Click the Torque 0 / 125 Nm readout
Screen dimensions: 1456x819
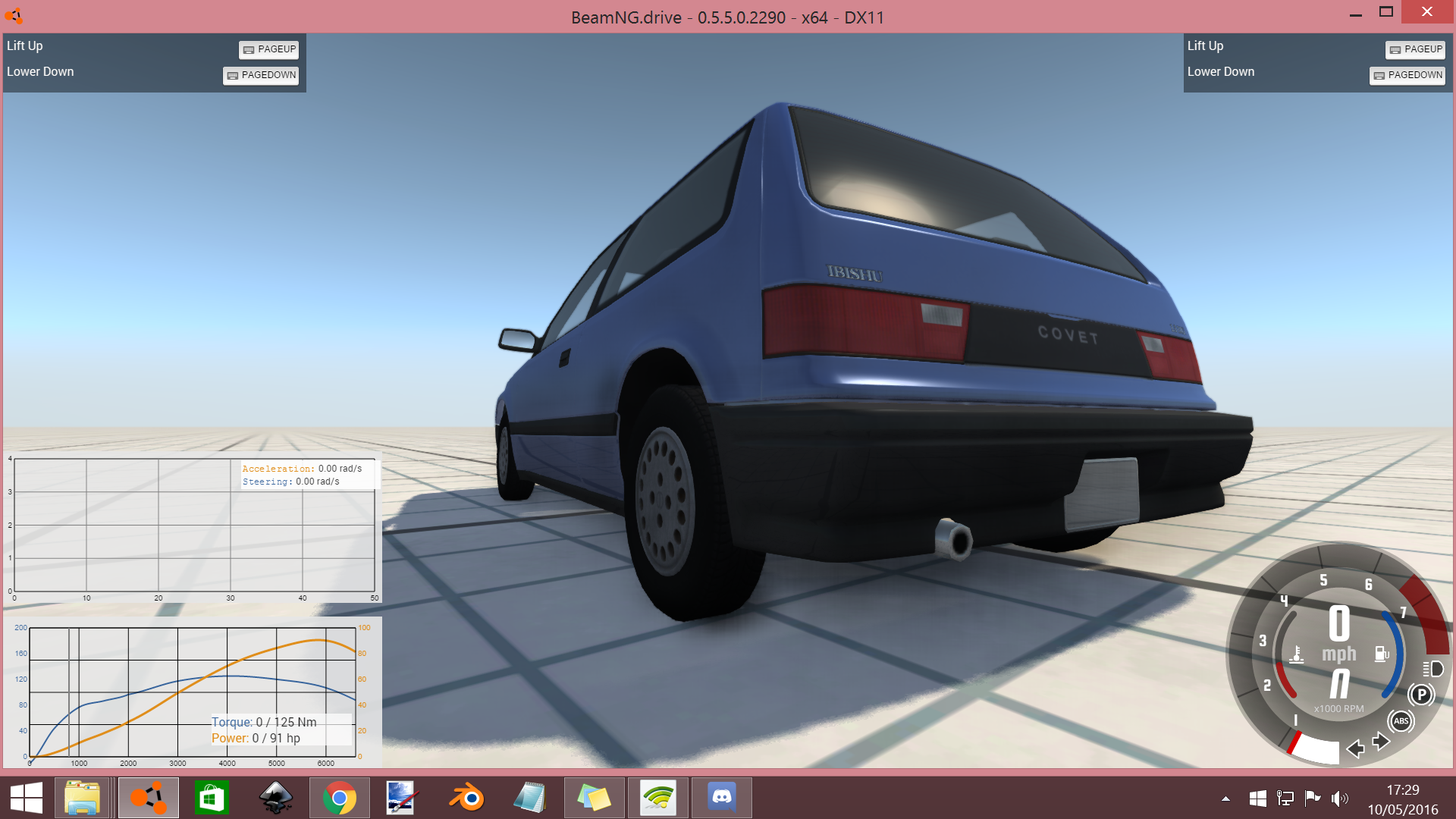click(264, 722)
